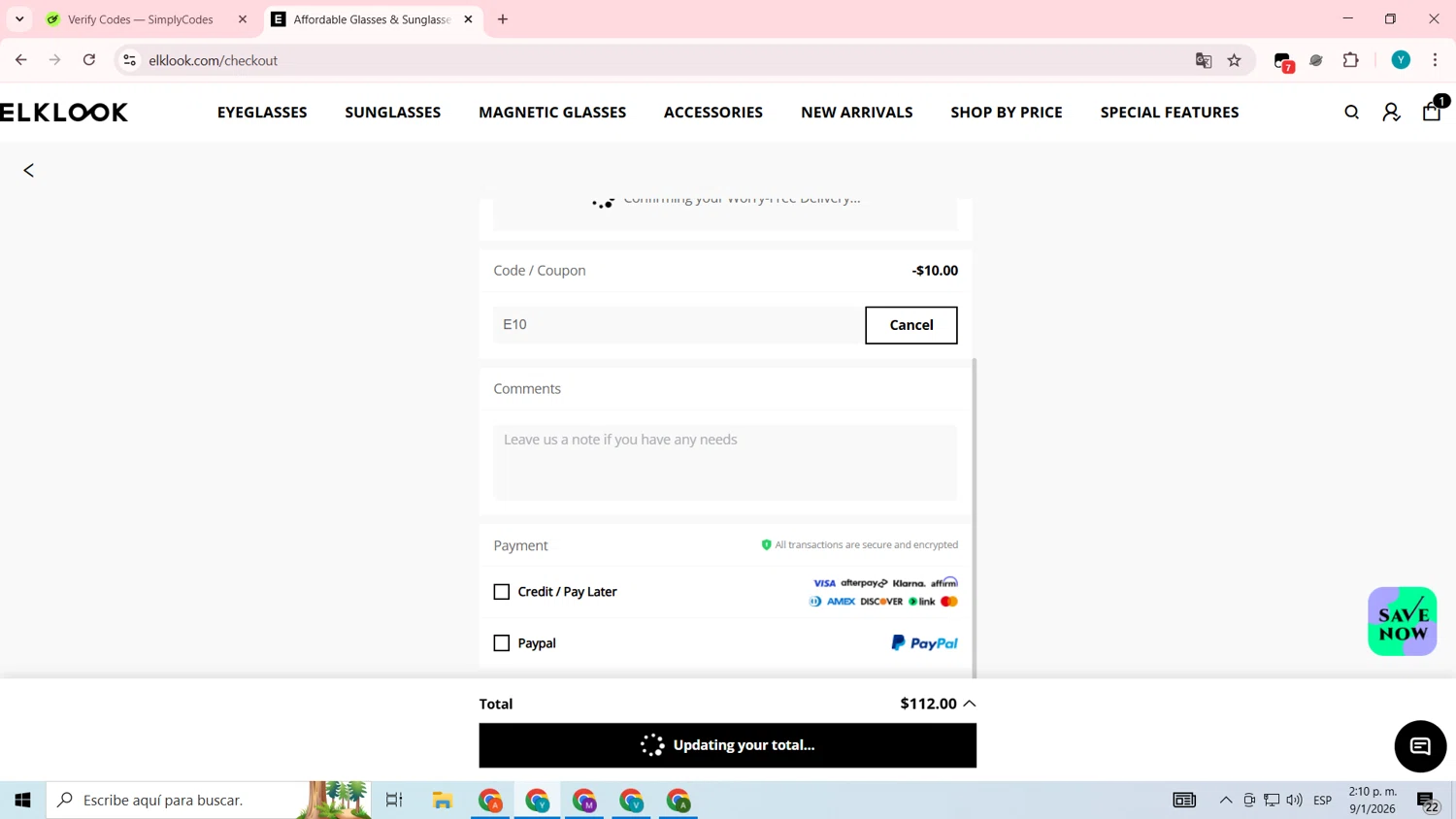Click the $112.00 total amount
This screenshot has width=1456, height=819.
pyautogui.click(x=928, y=704)
